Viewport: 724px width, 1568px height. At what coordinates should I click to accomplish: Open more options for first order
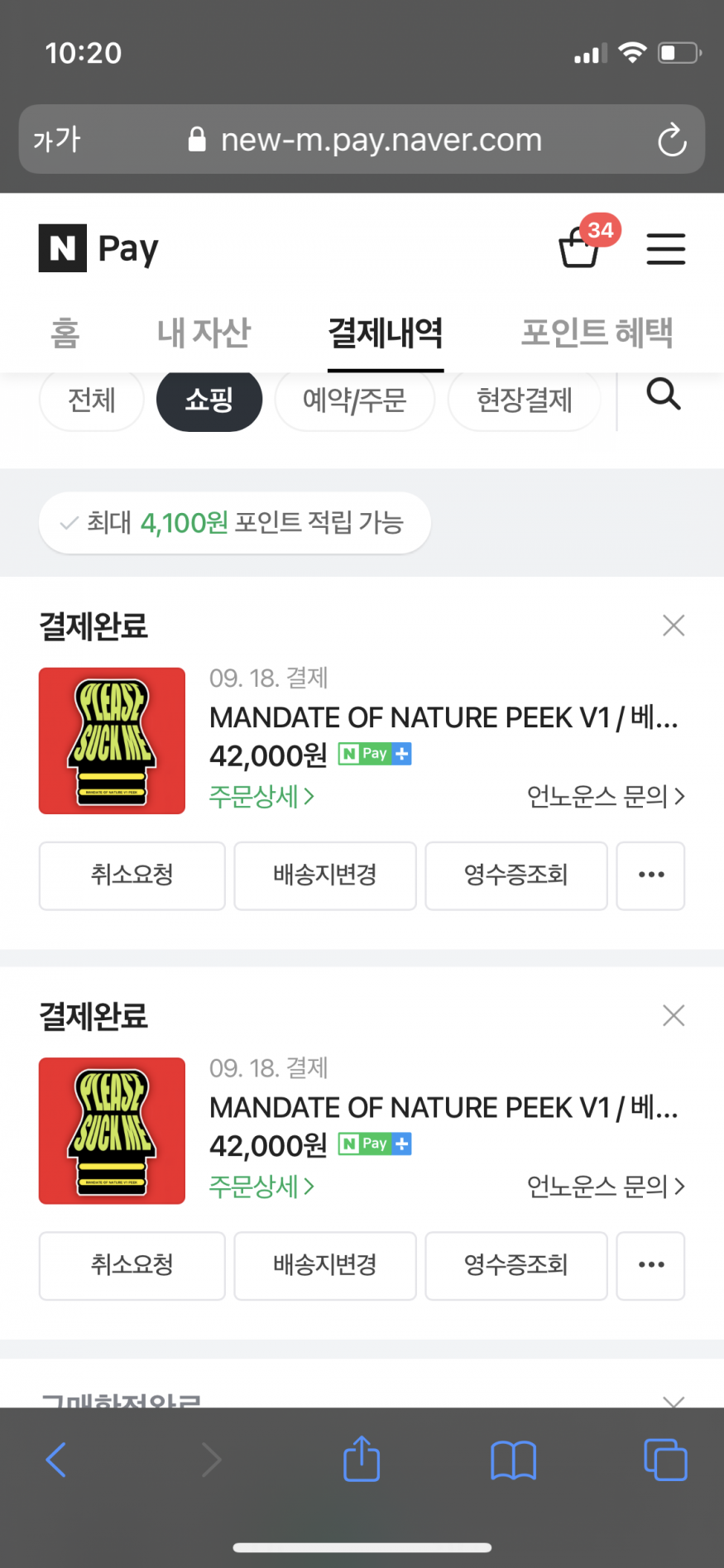(650, 875)
